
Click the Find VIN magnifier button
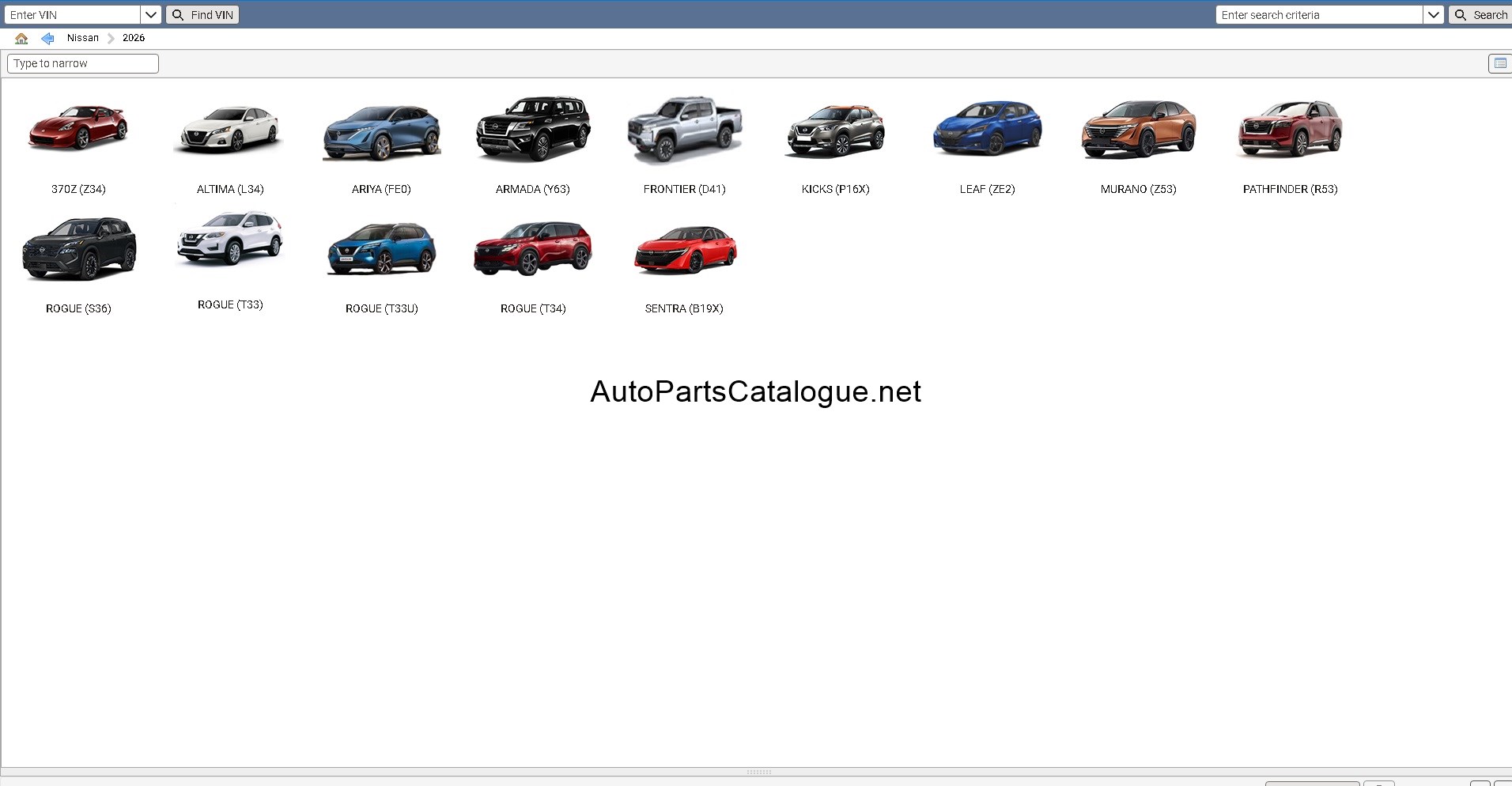tap(202, 14)
